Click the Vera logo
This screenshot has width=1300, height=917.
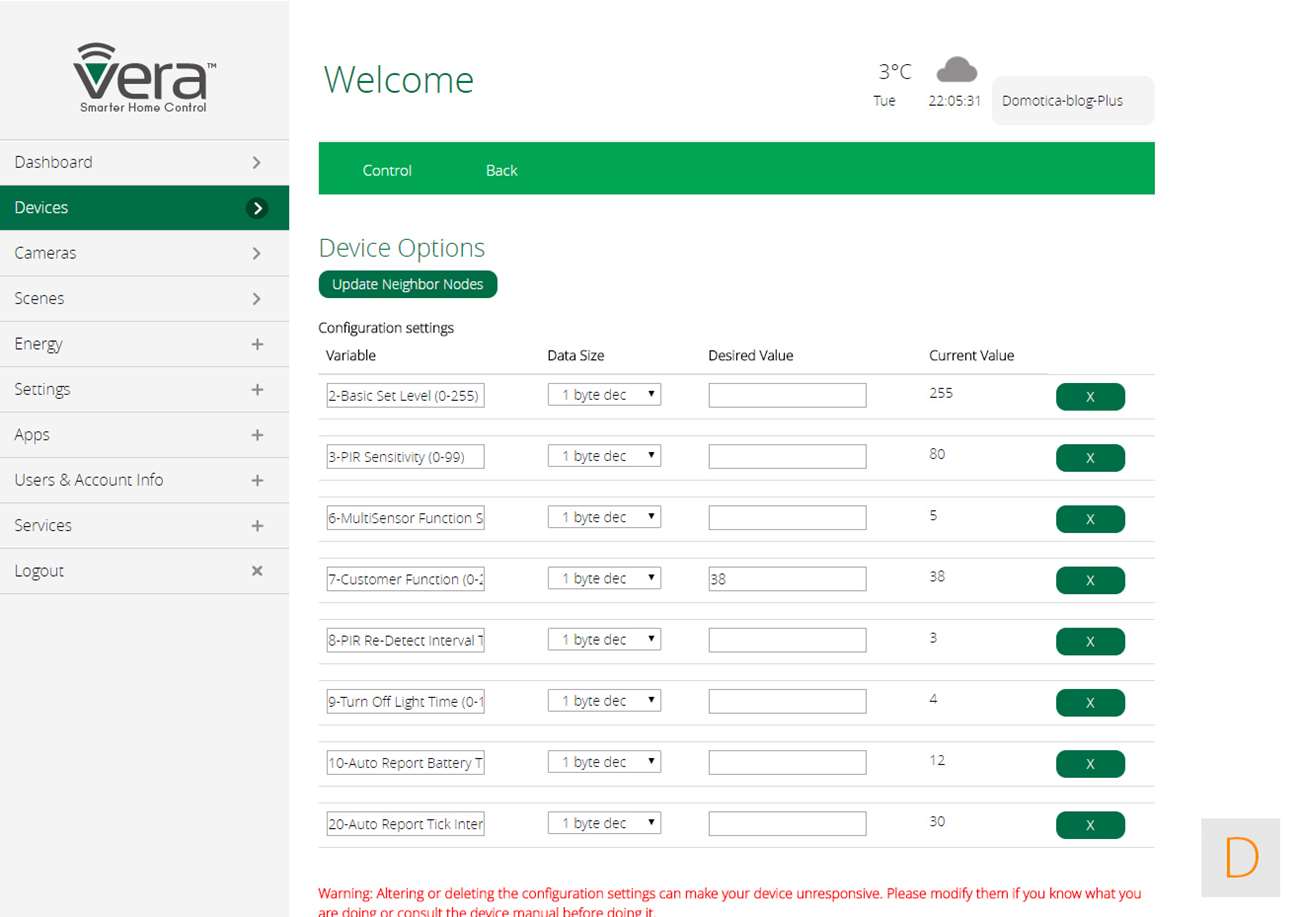pos(144,78)
